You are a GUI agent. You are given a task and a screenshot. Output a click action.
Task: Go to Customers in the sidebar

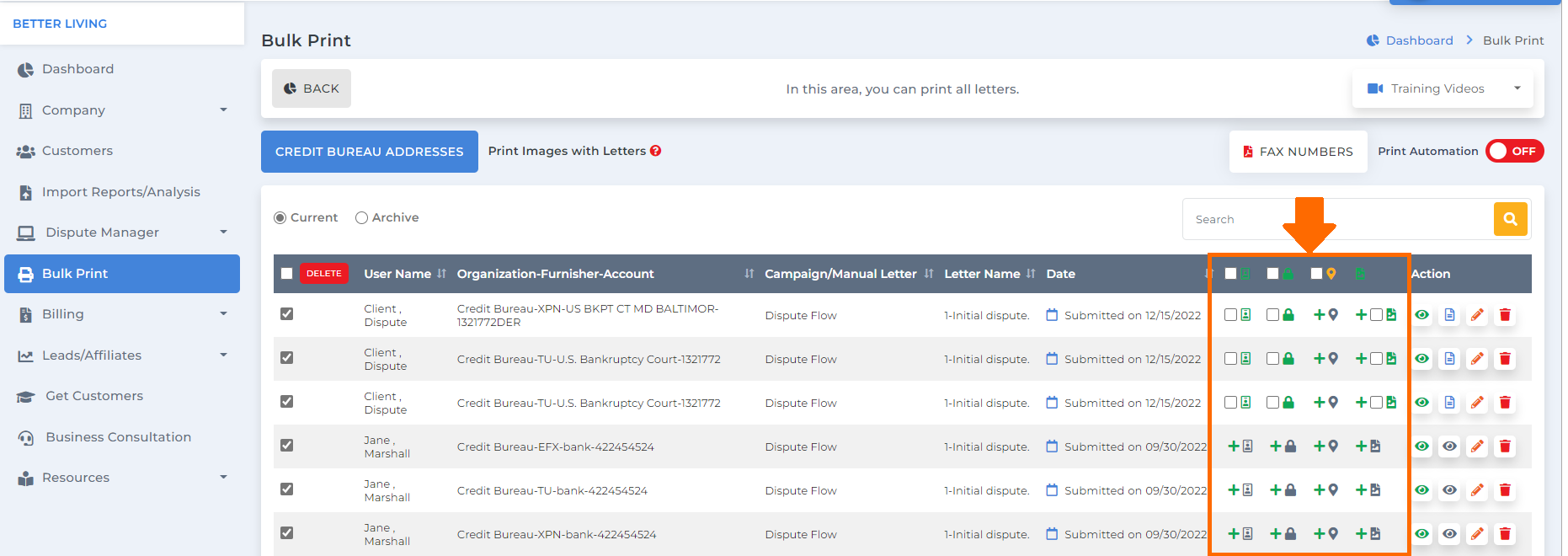click(122, 151)
